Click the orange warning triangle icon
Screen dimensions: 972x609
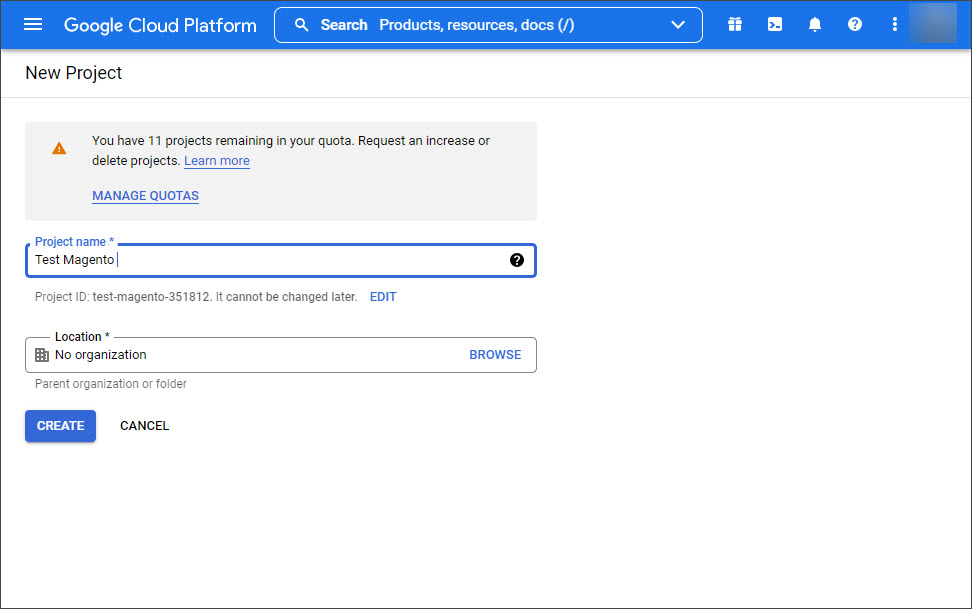pos(59,148)
